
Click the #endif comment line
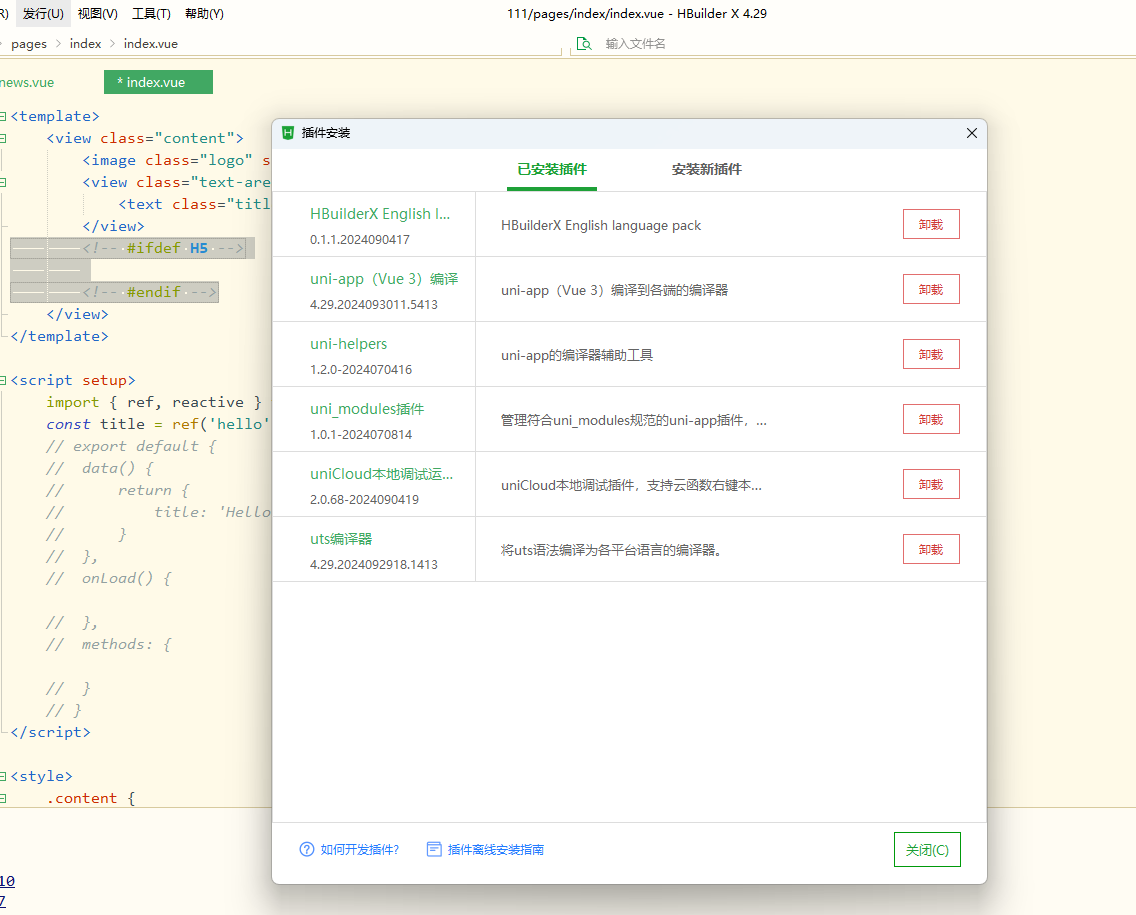tap(114, 292)
